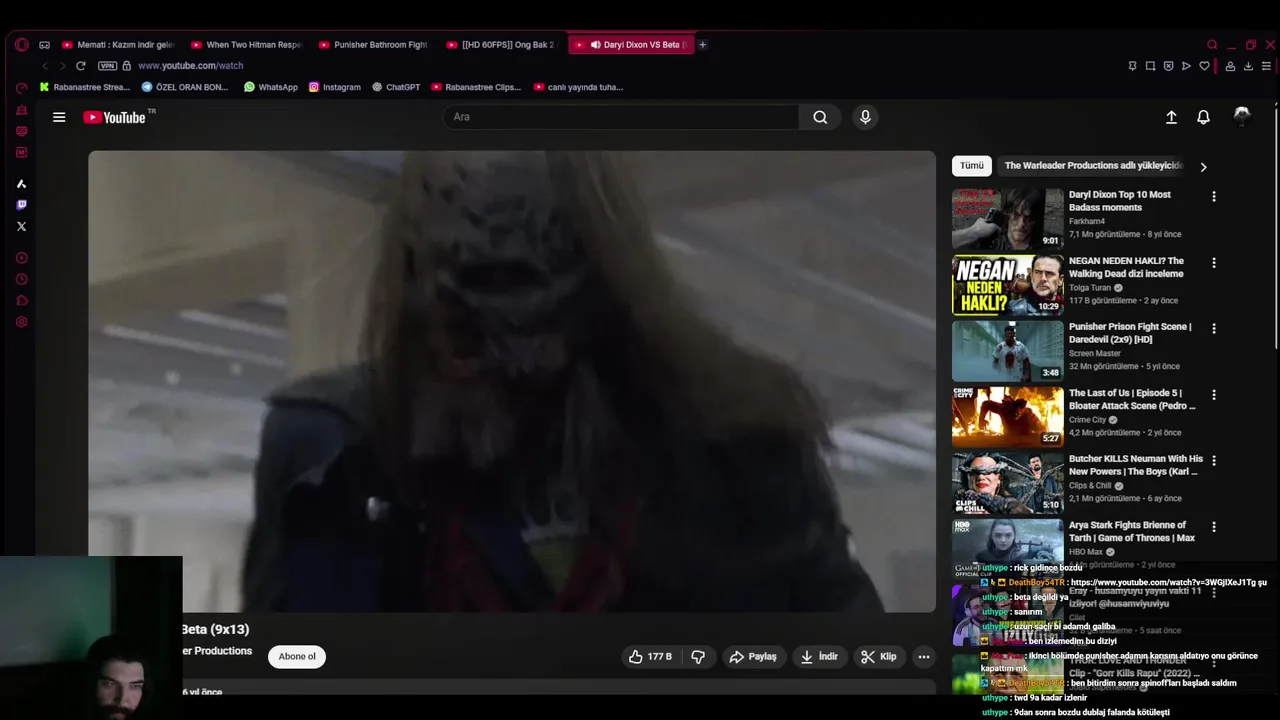1280x720 pixels.
Task: Open browser downloads arrow icon
Action: coord(1248,66)
